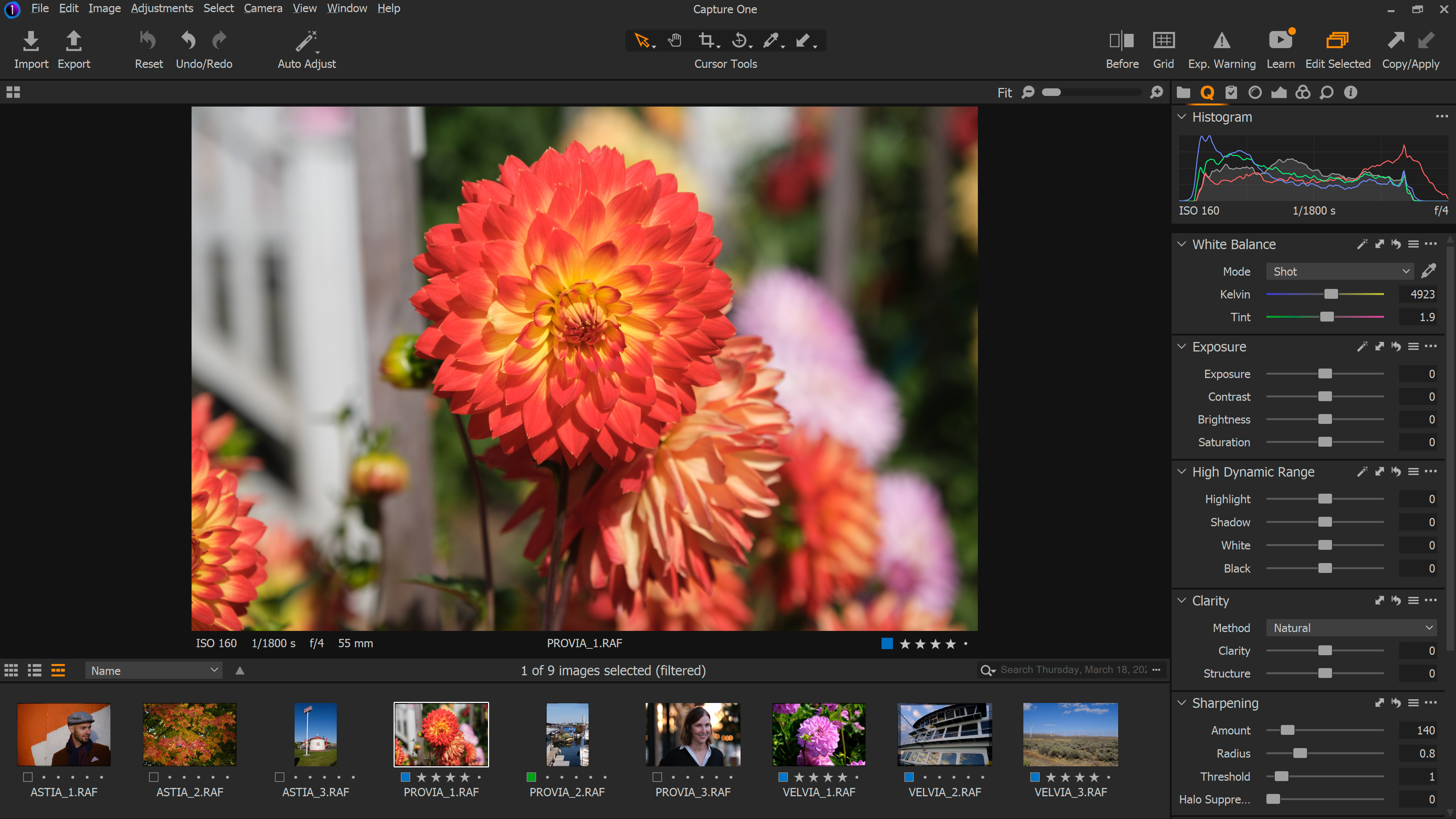Click the Import icon
Screen dimensions: 1456x819
[31, 41]
